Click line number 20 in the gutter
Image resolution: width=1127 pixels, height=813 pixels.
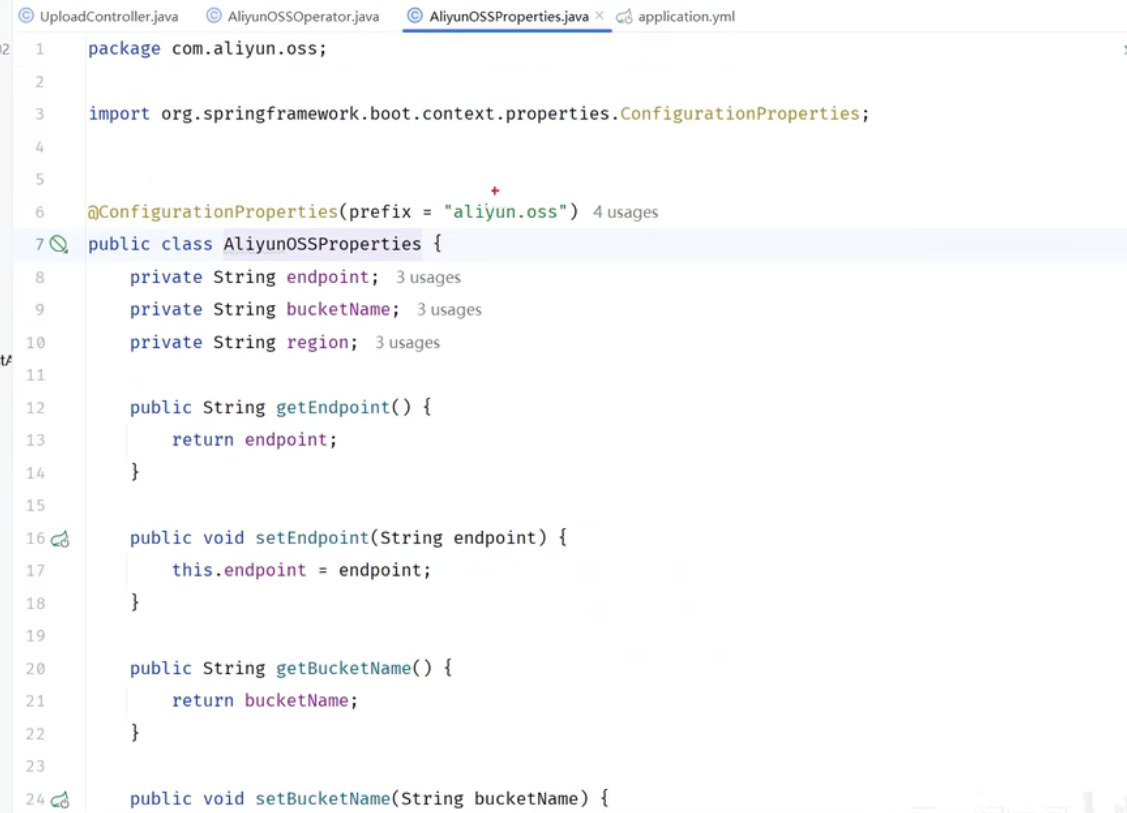(35, 669)
